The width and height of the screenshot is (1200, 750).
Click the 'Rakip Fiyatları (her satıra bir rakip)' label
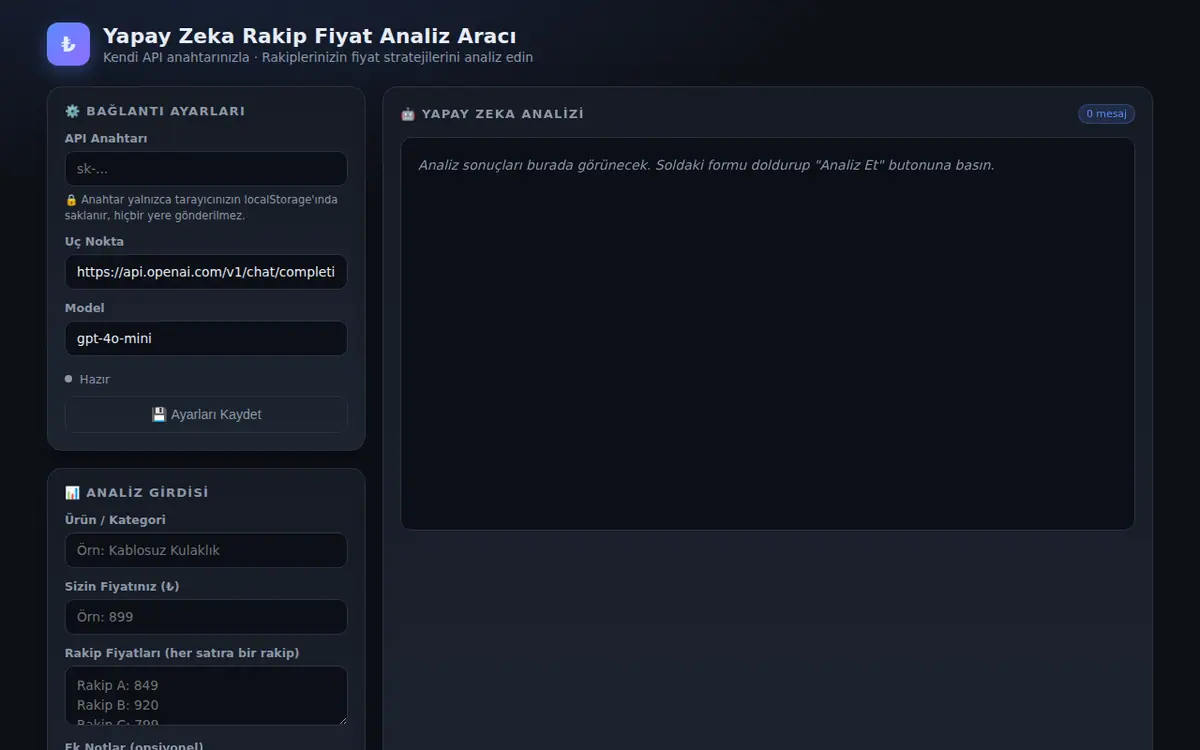pyautogui.click(x=182, y=653)
